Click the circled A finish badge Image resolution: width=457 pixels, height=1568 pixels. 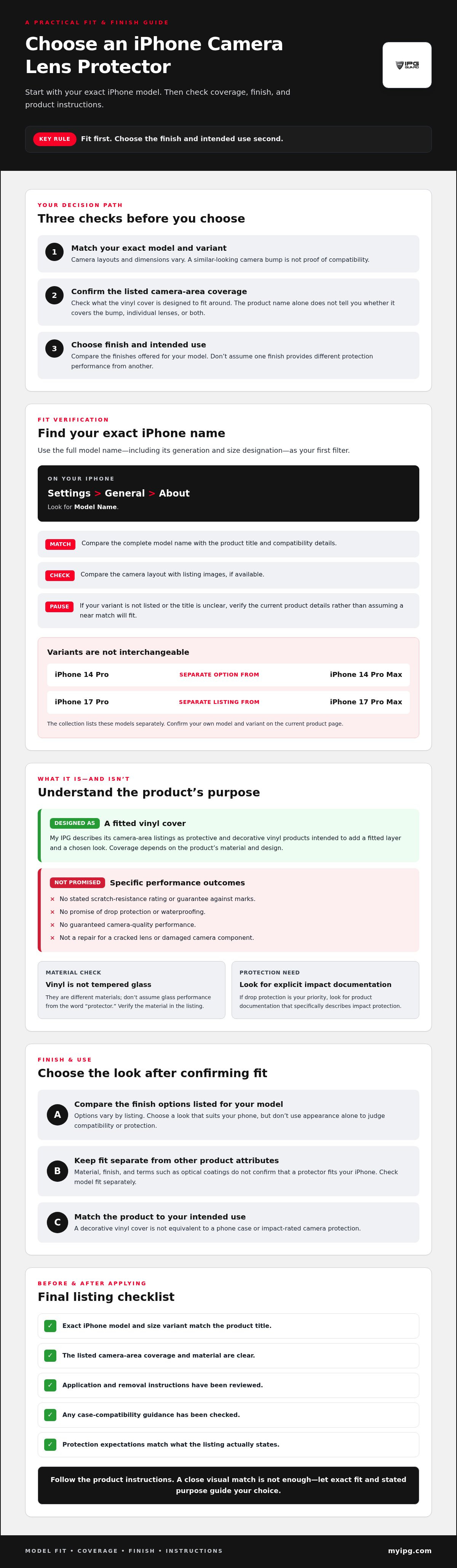57,1114
